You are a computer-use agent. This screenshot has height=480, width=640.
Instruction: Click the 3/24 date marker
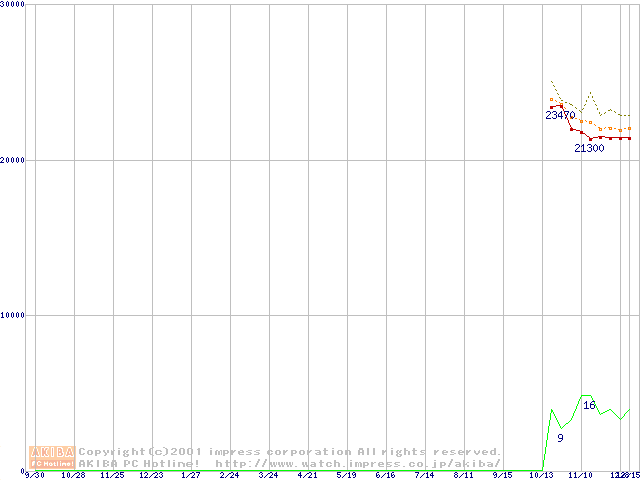pyautogui.click(x=268, y=475)
